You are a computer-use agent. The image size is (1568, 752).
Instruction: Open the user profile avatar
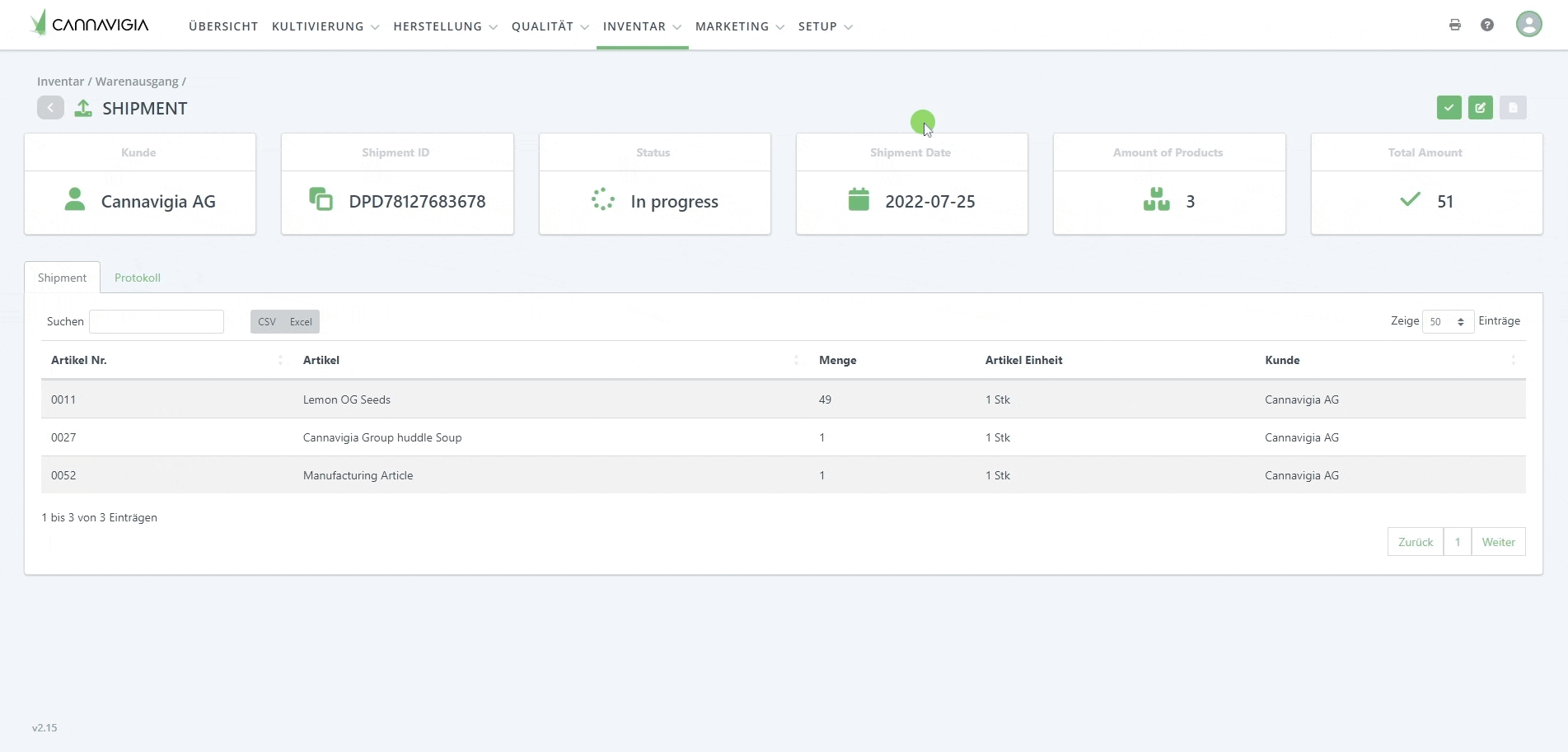pyautogui.click(x=1528, y=24)
